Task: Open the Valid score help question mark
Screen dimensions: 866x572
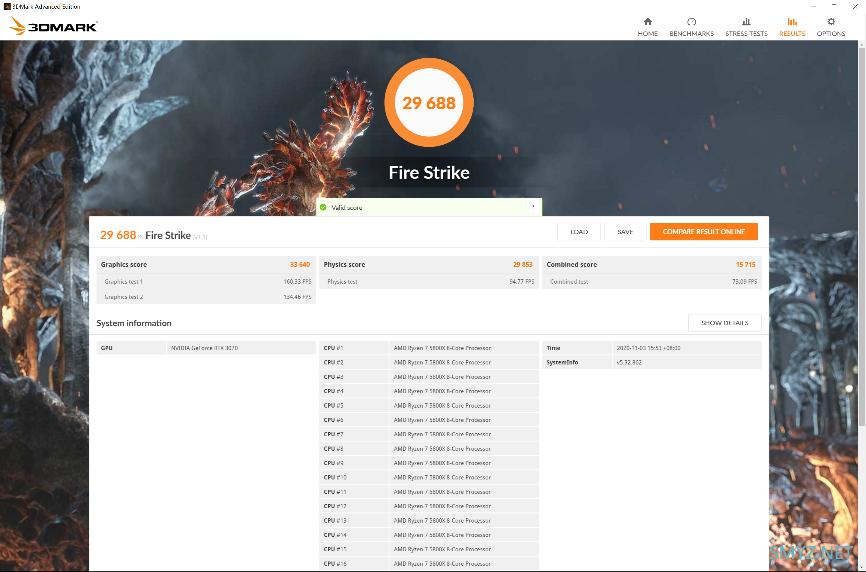Action: 533,207
